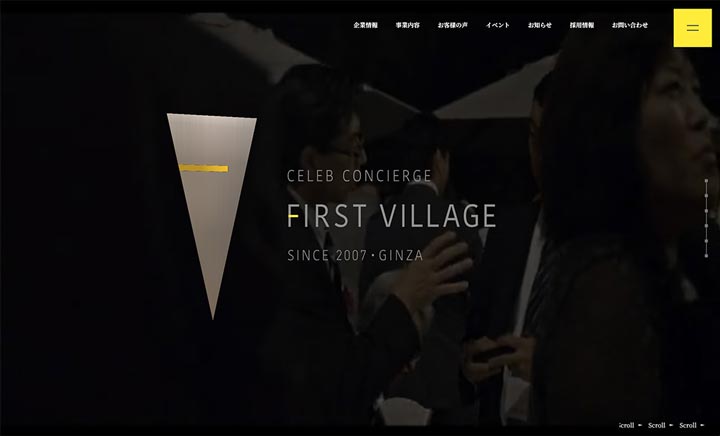Click the FIRST VILLAGE heading text
The width and height of the screenshot is (720, 436).
(x=392, y=216)
